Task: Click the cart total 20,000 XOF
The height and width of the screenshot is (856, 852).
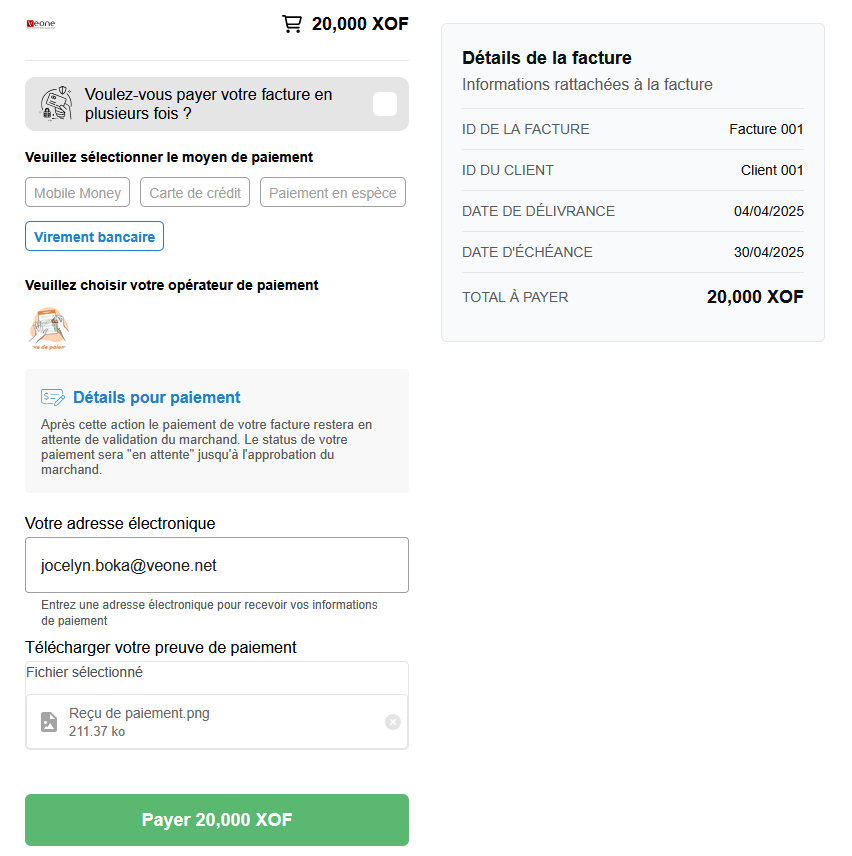Action: pos(360,24)
